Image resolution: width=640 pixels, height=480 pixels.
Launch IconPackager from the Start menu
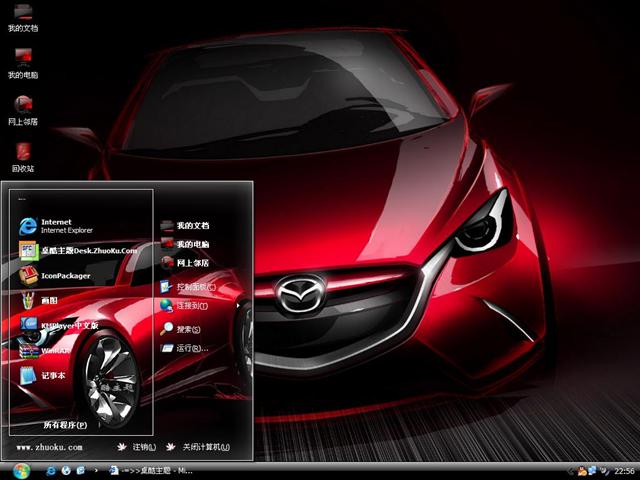coord(60,276)
